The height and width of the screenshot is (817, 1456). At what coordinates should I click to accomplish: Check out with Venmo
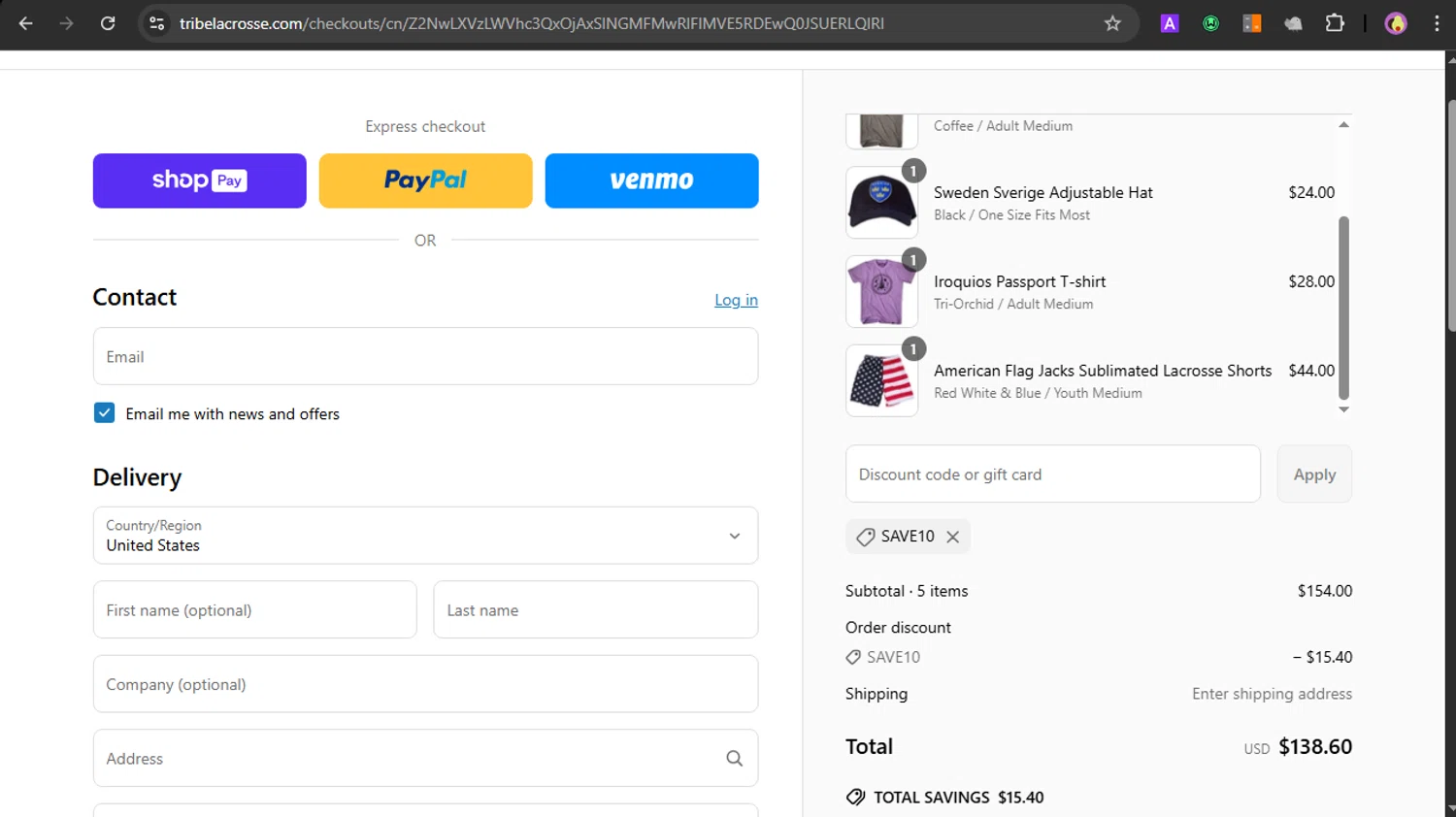pos(651,180)
